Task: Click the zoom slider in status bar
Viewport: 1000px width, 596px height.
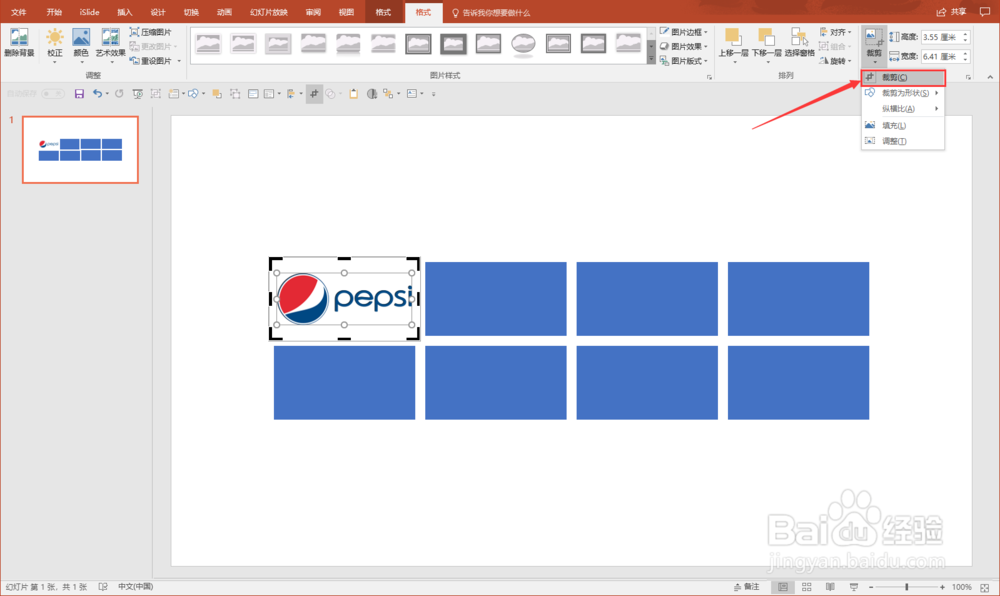Action: coord(906,587)
